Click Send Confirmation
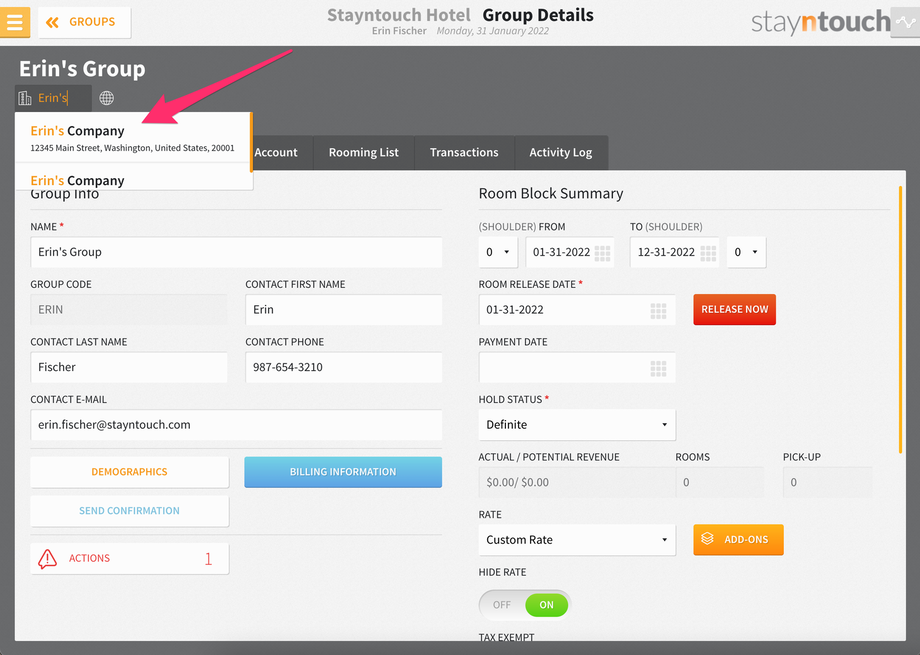 (129, 511)
